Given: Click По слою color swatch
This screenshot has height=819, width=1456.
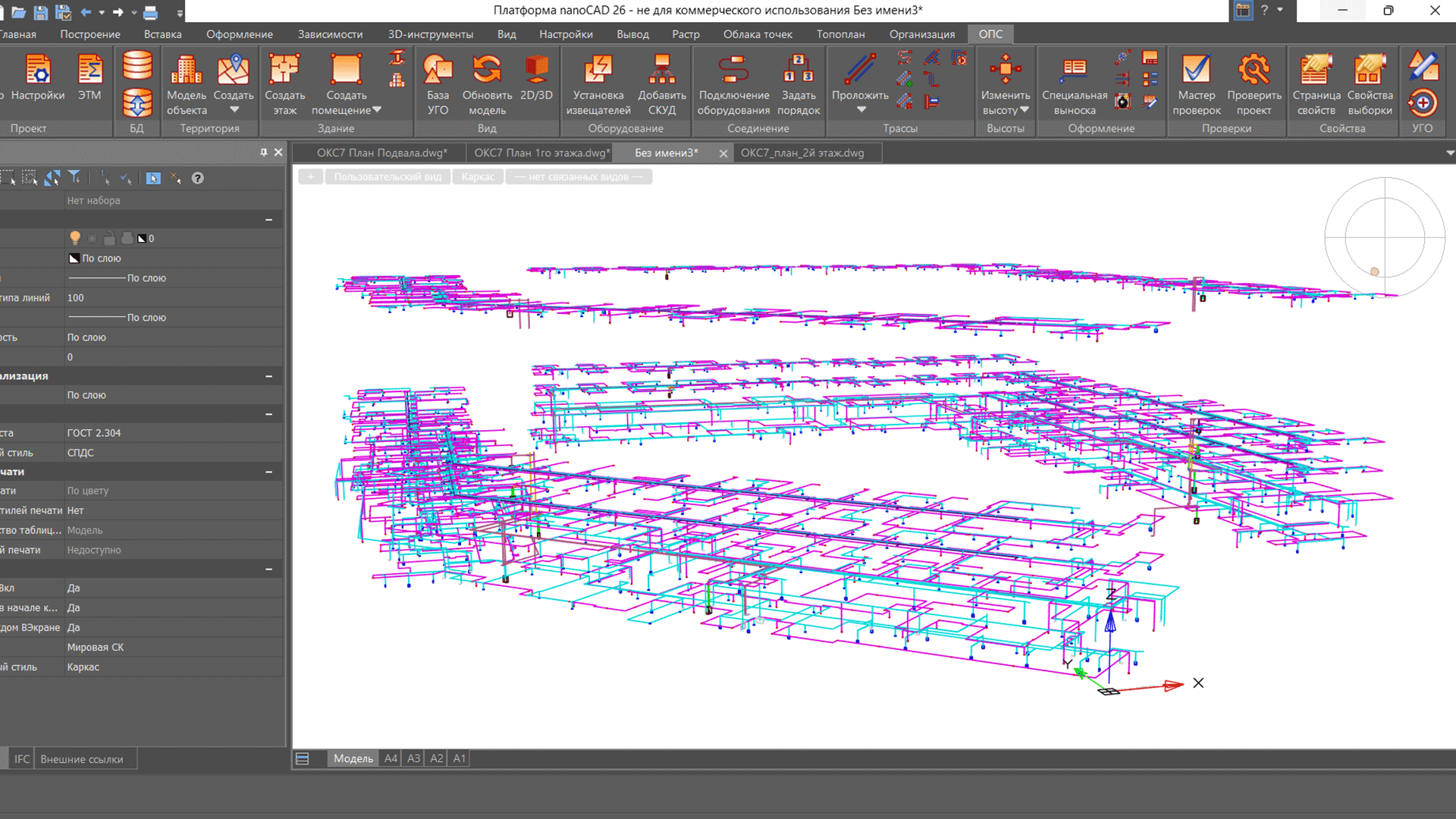Looking at the screenshot, I should coord(74,259).
